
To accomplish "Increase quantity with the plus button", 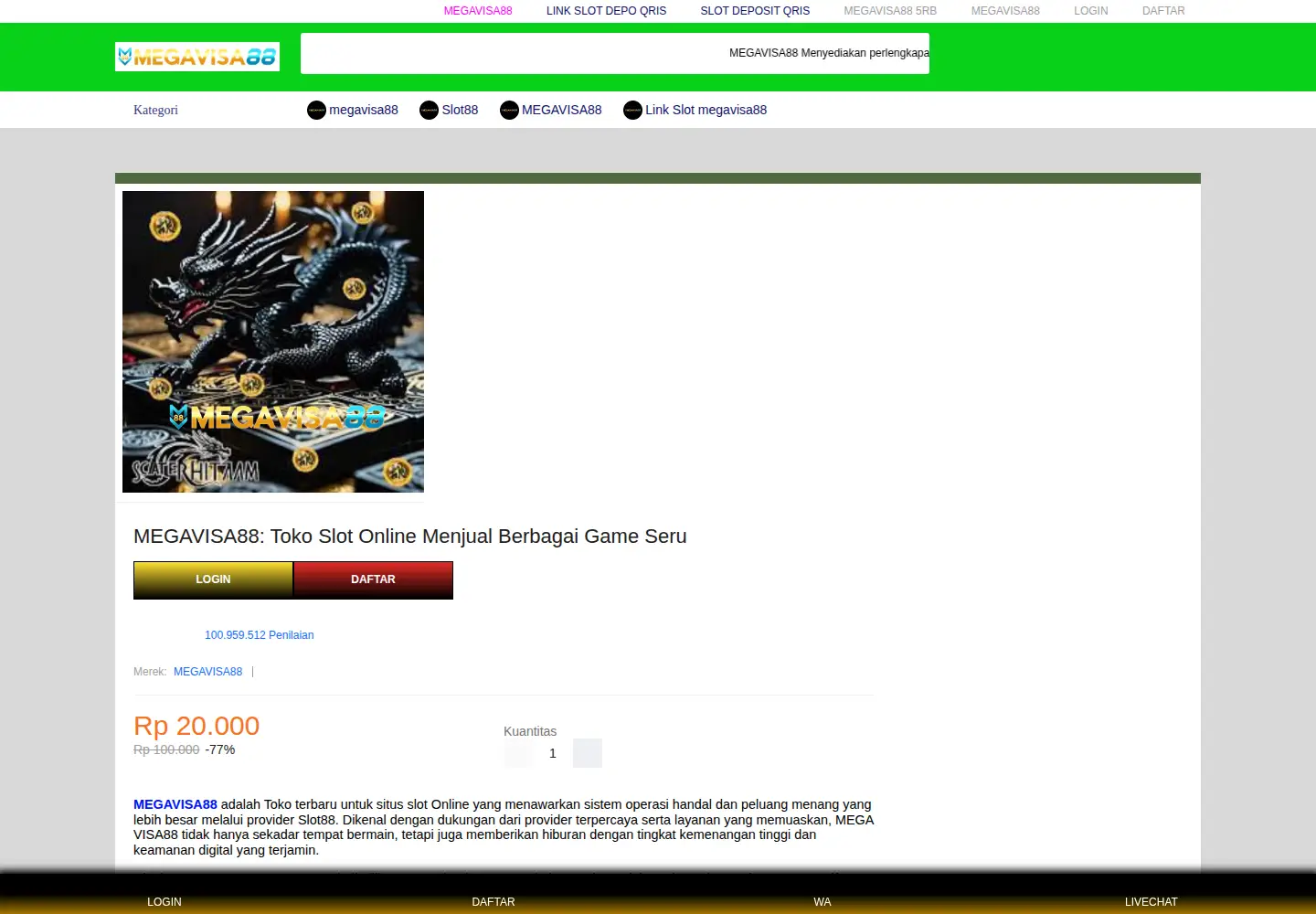I will tap(588, 753).
